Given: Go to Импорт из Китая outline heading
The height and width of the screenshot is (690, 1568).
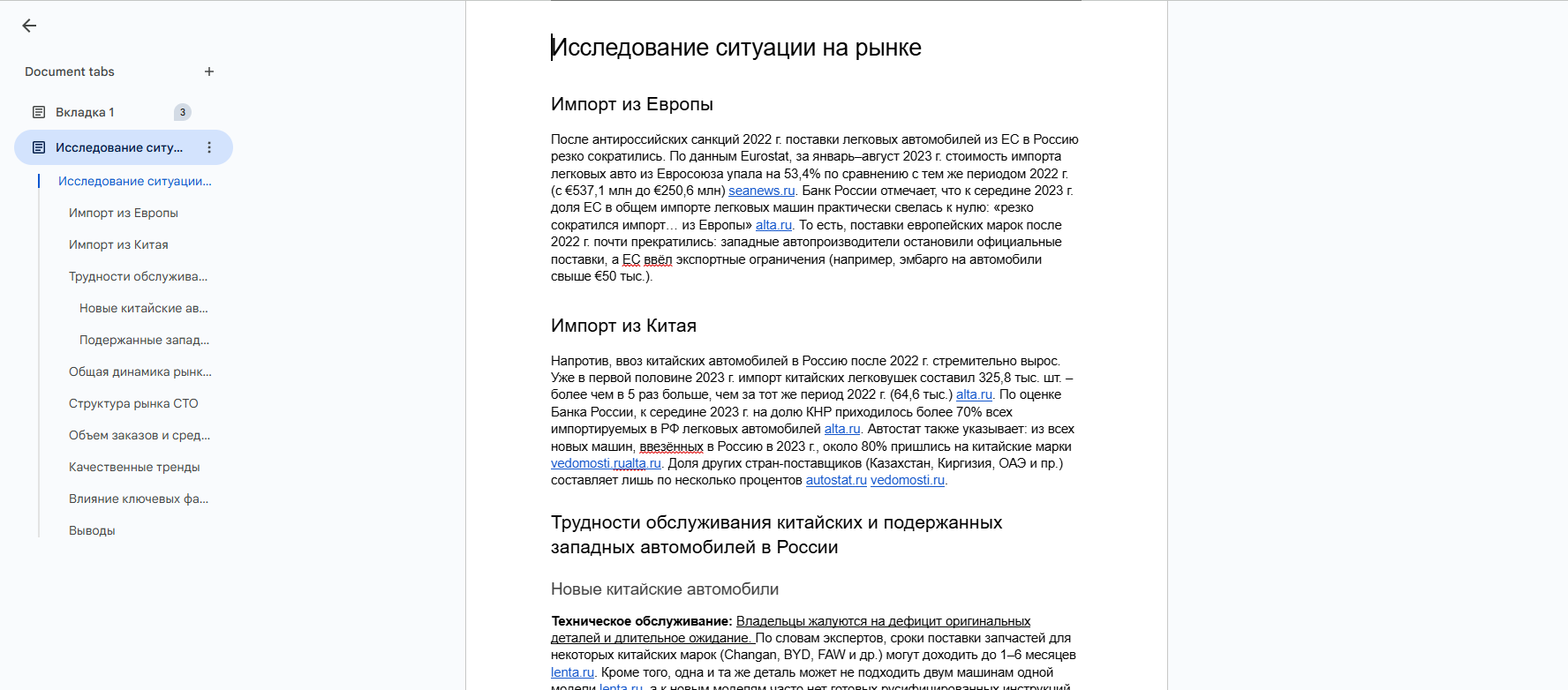Looking at the screenshot, I should click(x=118, y=244).
